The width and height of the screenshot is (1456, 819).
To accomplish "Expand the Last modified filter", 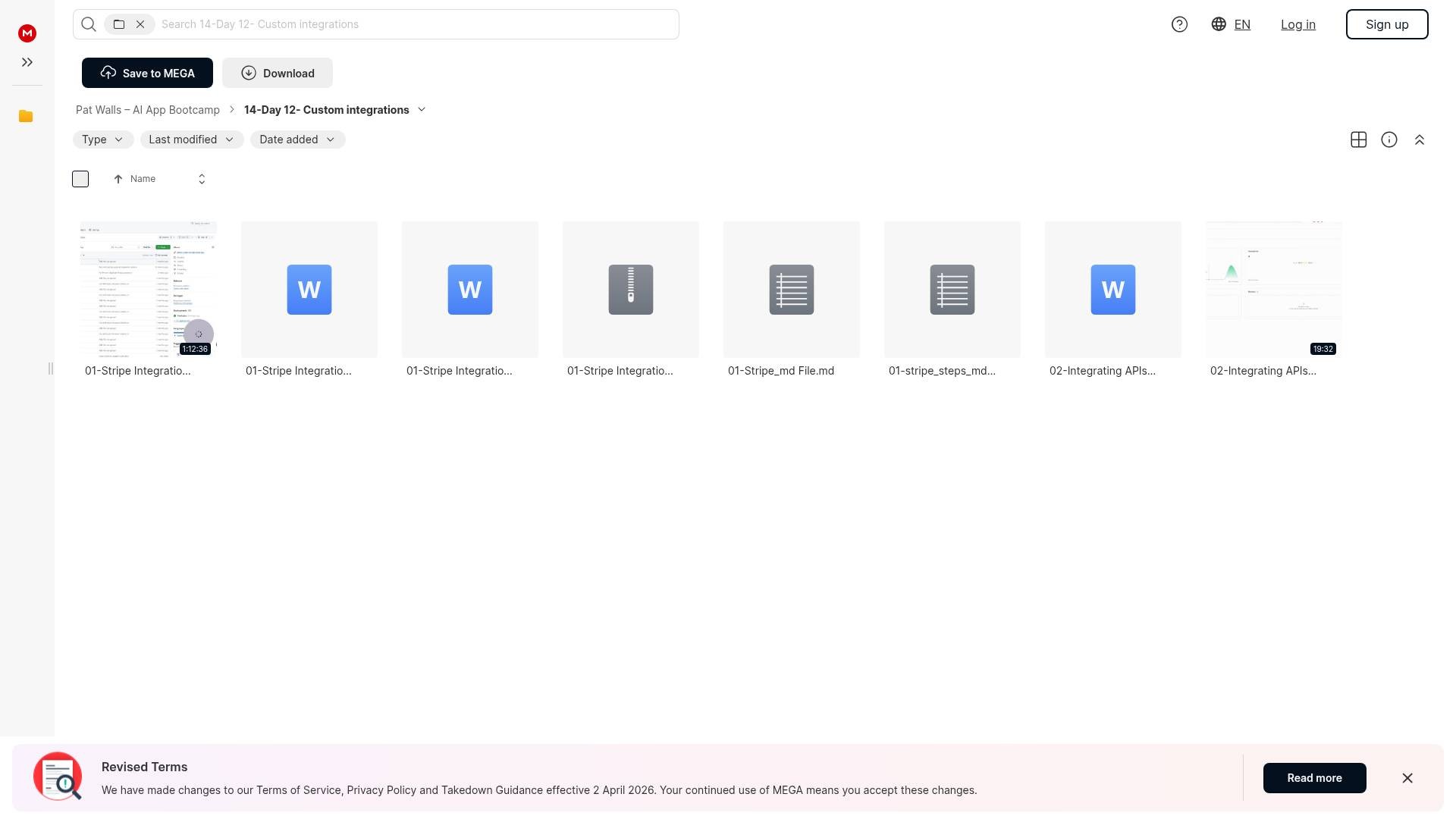I will tap(191, 140).
